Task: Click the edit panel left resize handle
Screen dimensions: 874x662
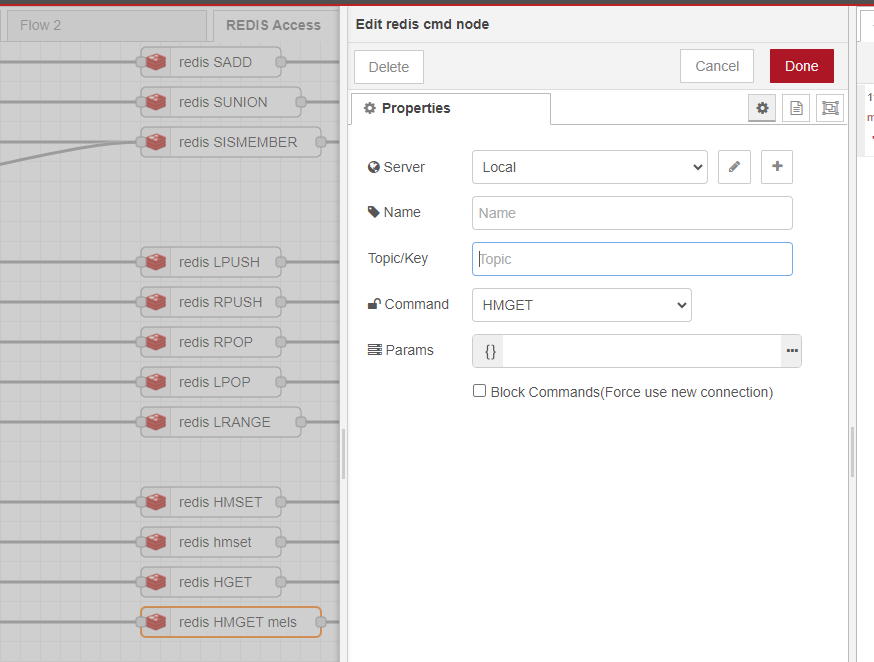Action: [x=343, y=454]
